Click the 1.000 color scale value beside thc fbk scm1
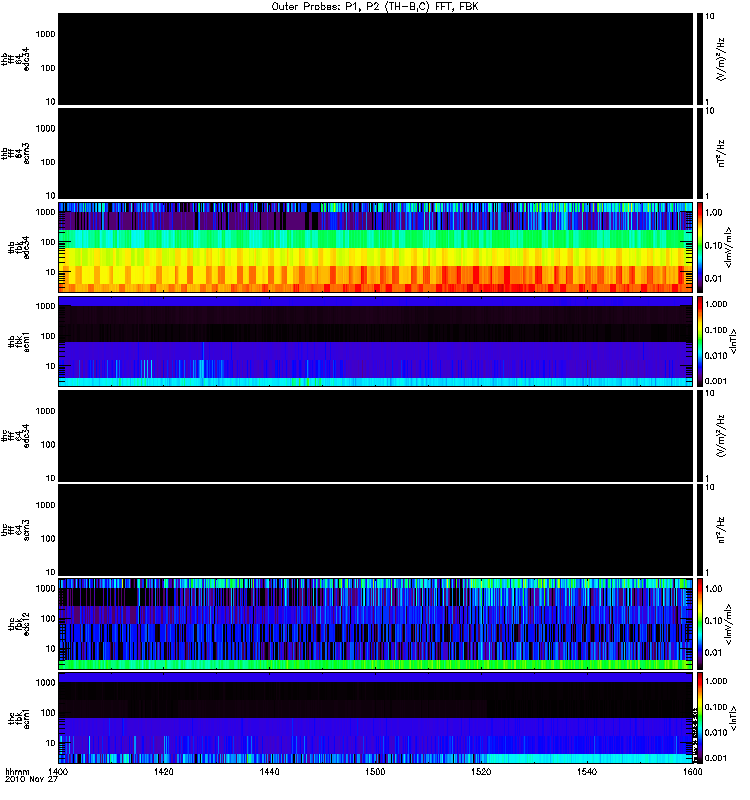The width and height of the screenshot is (750, 800). tap(716, 681)
